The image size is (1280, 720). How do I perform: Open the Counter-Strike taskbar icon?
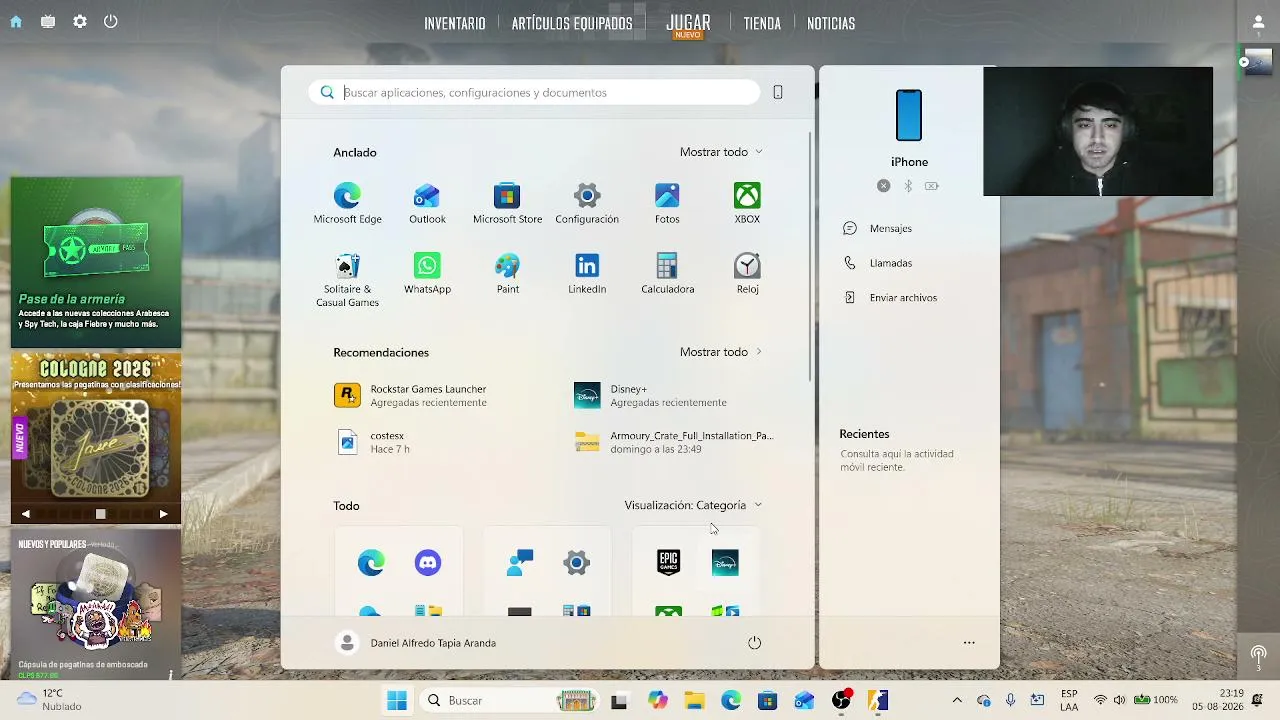pyautogui.click(x=878, y=700)
